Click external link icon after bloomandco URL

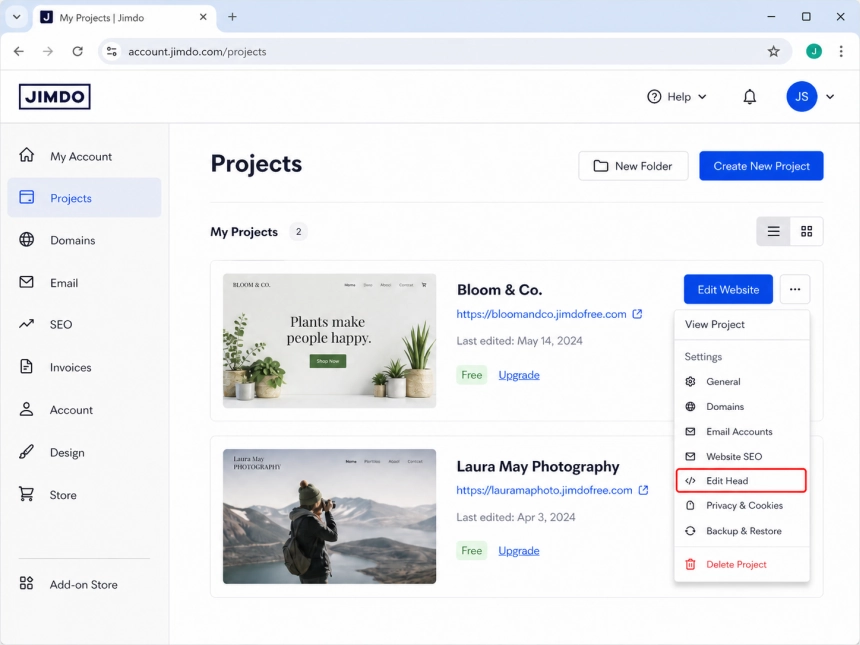pyautogui.click(x=637, y=314)
